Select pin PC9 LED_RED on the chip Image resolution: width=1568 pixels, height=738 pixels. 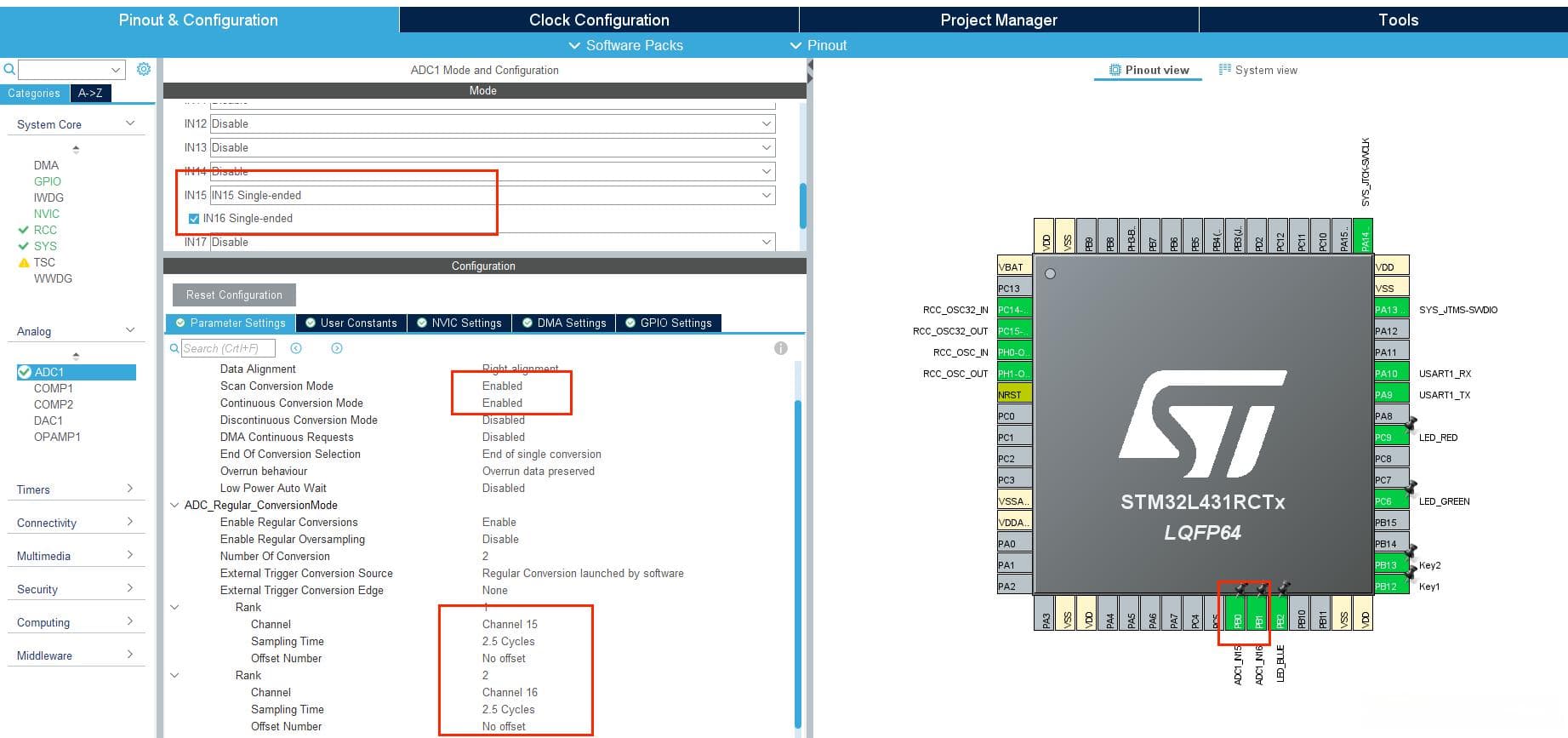tap(1391, 437)
